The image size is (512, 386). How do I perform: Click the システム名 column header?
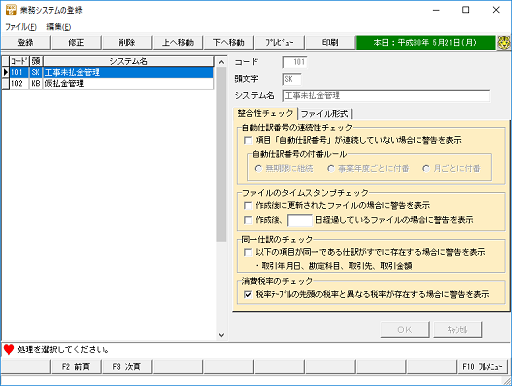click(x=128, y=61)
